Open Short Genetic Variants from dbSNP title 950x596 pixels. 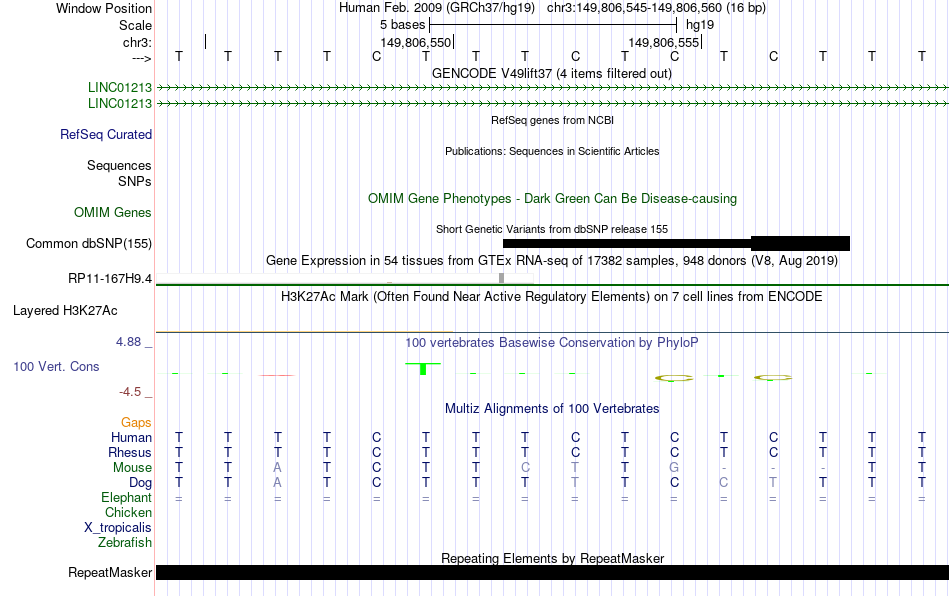click(x=552, y=230)
